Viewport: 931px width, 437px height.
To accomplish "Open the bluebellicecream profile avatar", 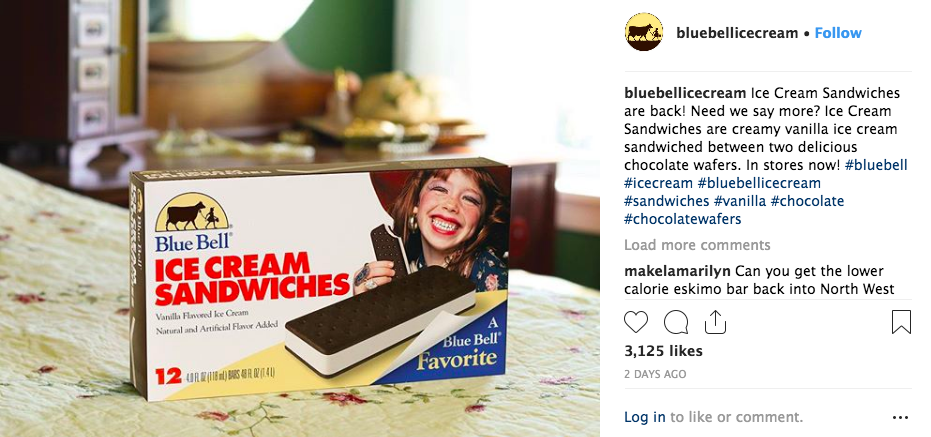I will [644, 32].
